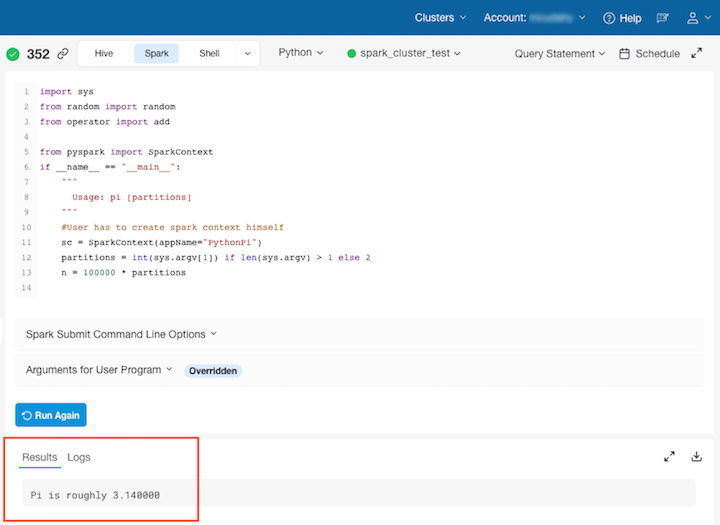Viewport: 720px width, 525px height.
Task: Expand editor to fullscreen via top arrows icon
Action: (697, 53)
